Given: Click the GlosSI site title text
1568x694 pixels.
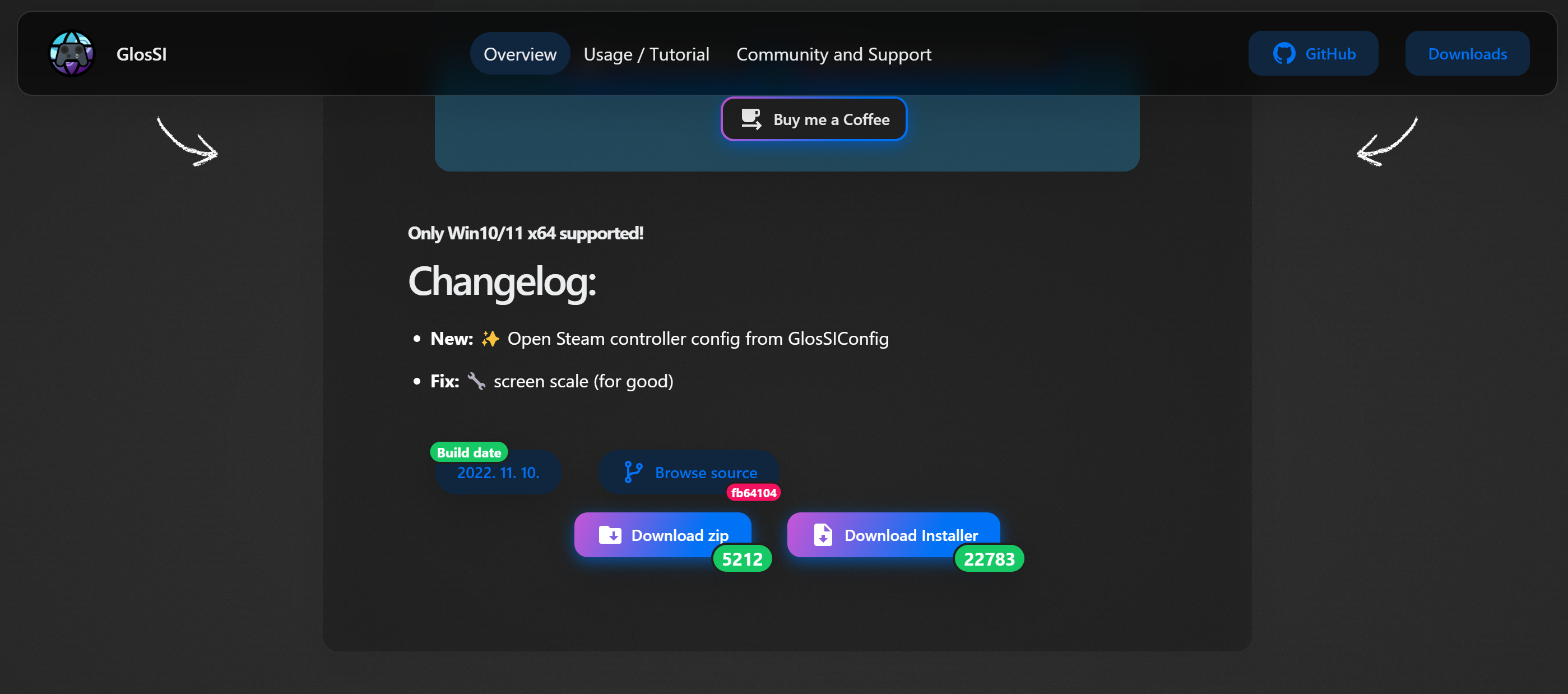Looking at the screenshot, I should coord(141,54).
